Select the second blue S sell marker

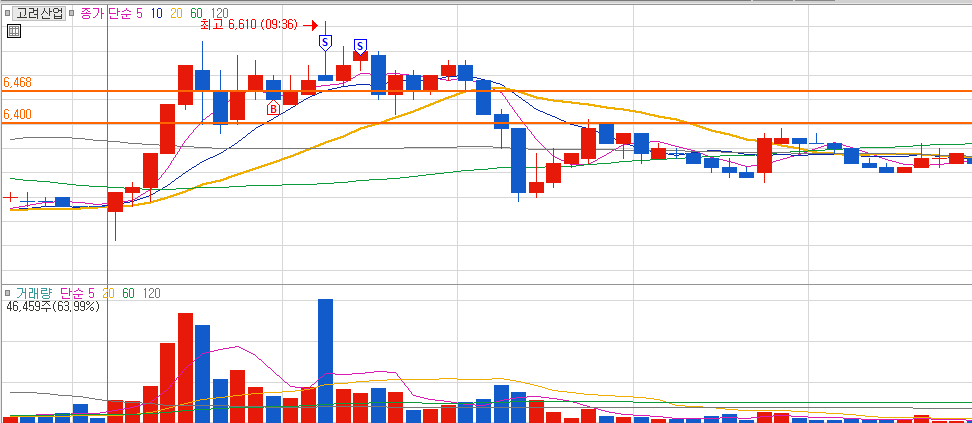pyautogui.click(x=360, y=45)
